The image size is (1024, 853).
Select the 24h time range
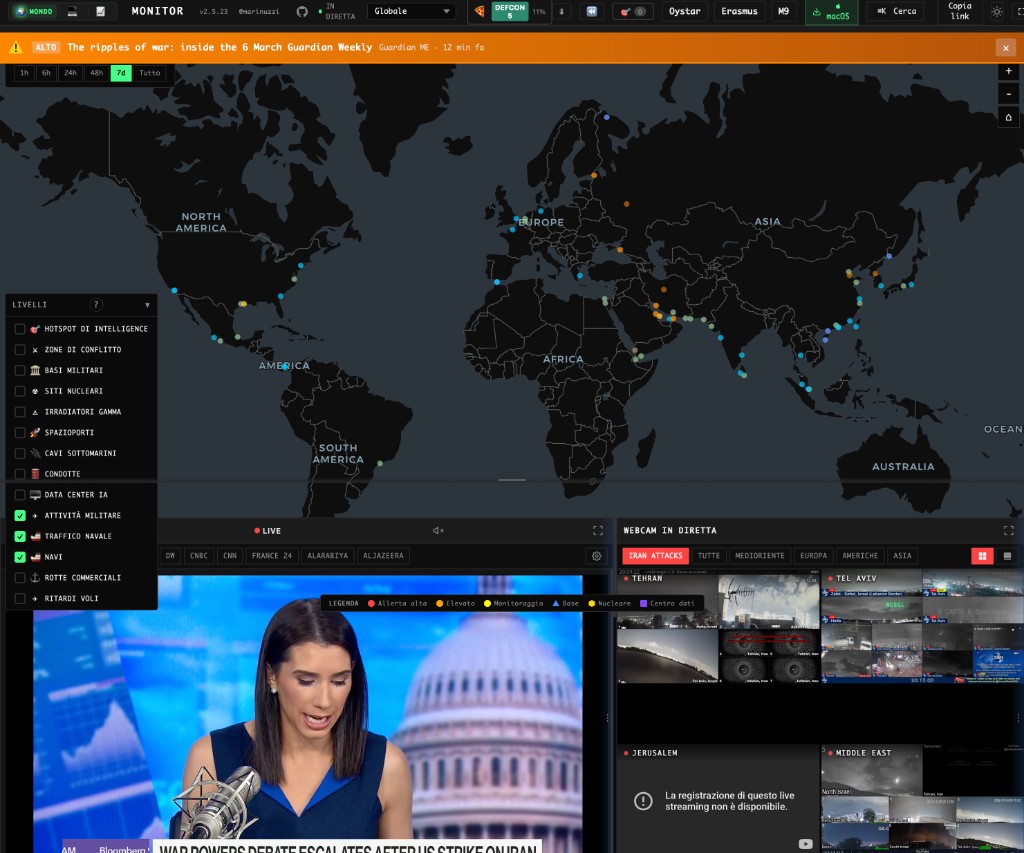70,73
